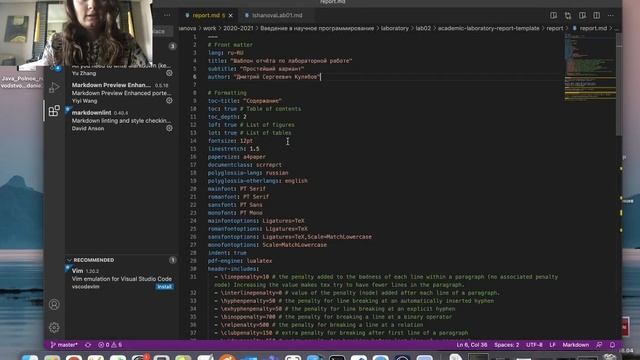640x360 pixels.
Task: Click the editor vertical scrollbar
Action: (x=619, y=84)
